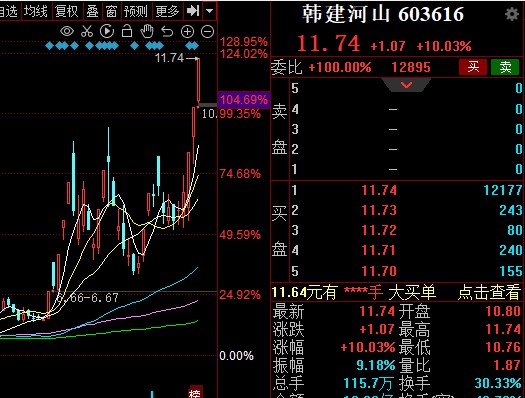Start the circular playback replay icon
Viewport: 525px width, 398px height.
coord(107,31)
